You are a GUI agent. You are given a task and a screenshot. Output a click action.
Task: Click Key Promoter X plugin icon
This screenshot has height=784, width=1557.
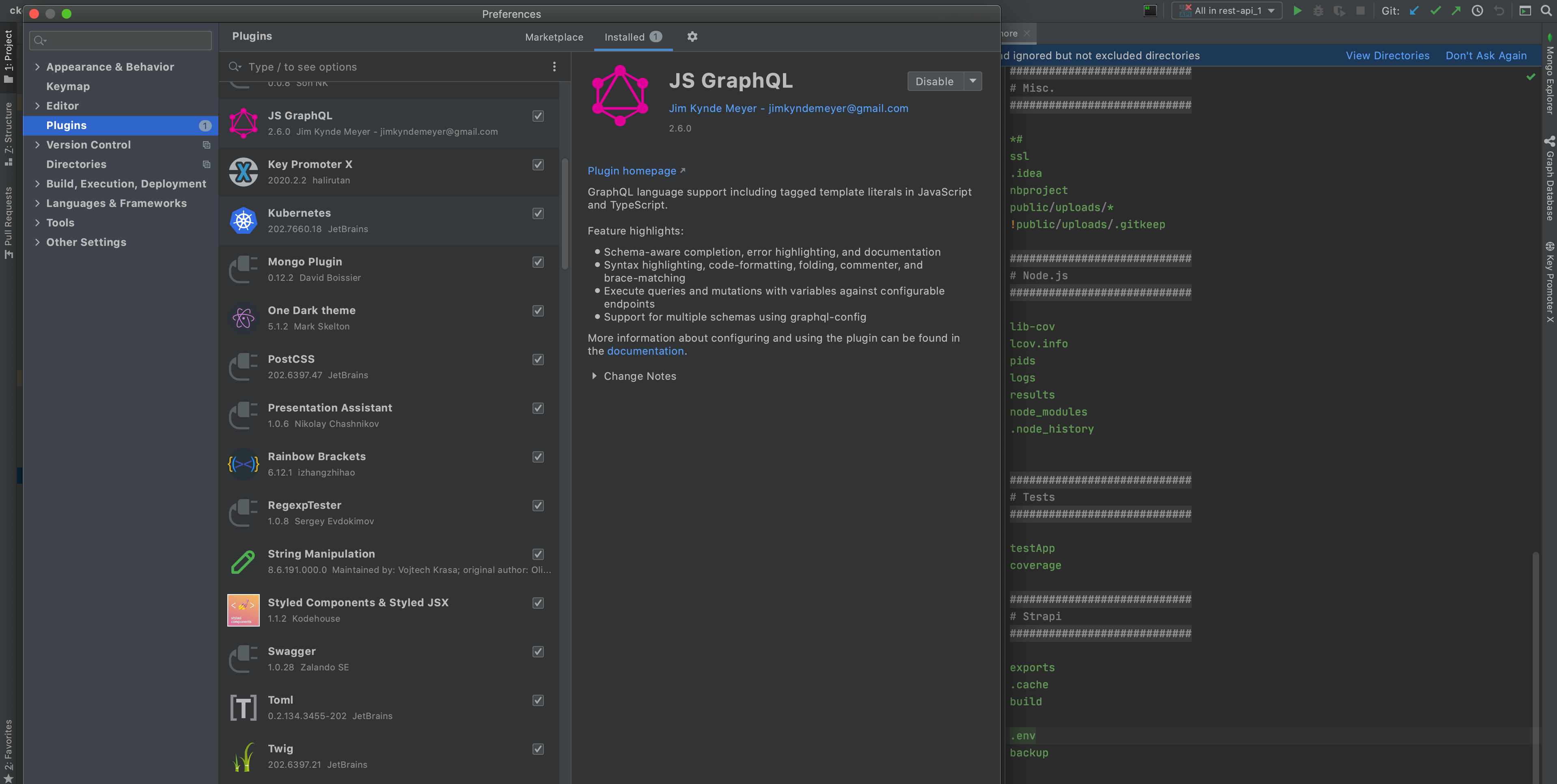click(244, 172)
